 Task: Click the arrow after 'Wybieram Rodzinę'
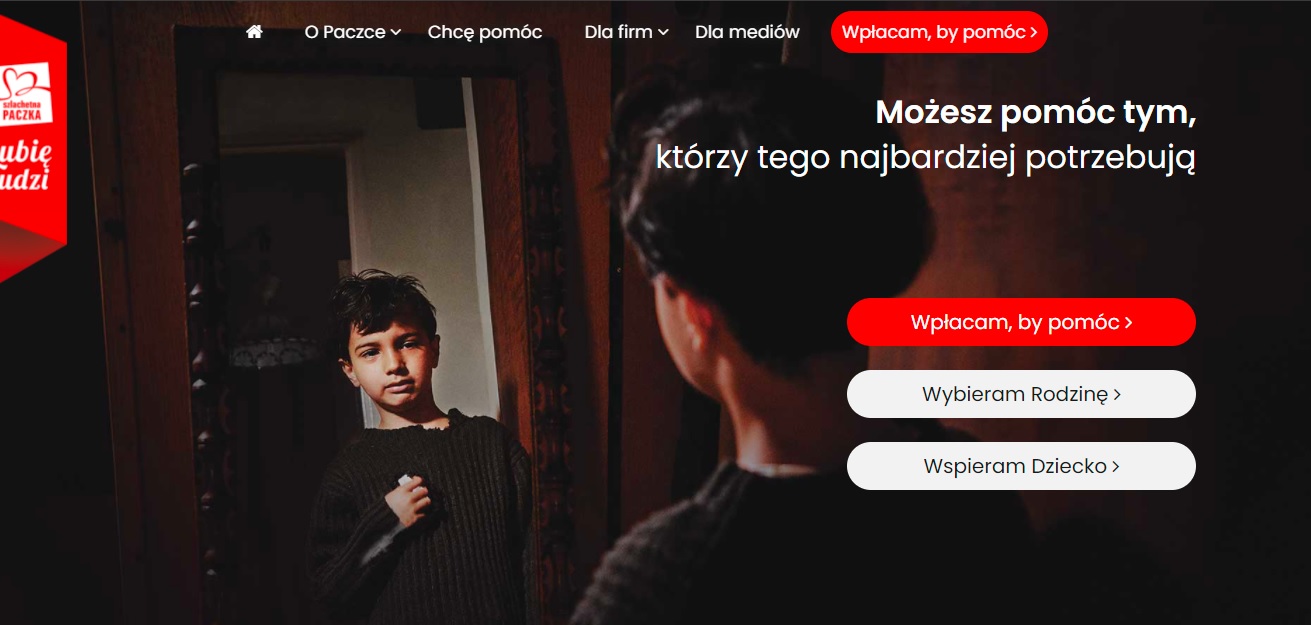[1117, 395]
